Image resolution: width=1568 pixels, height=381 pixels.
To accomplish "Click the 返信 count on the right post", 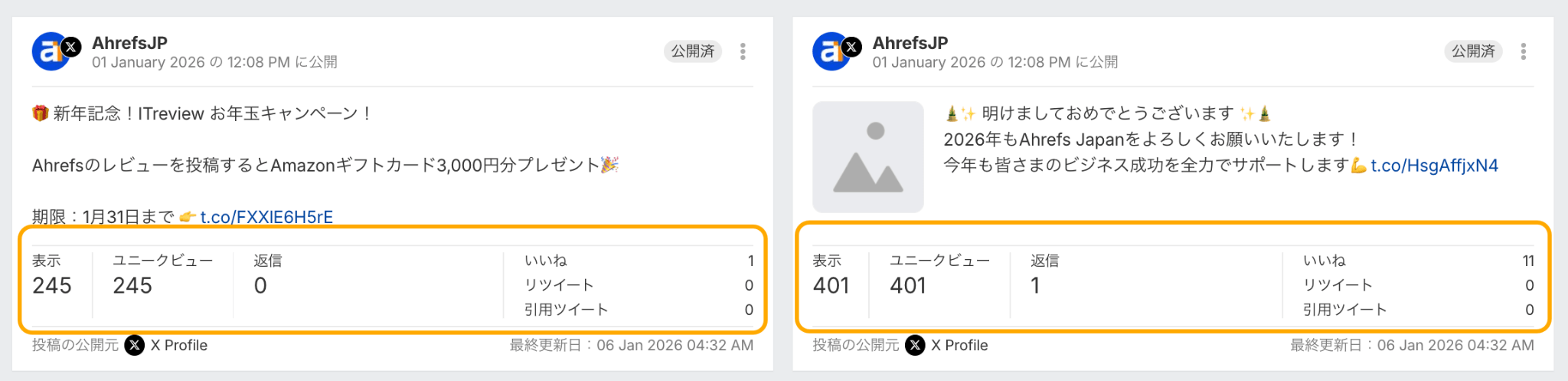I will [1035, 286].
